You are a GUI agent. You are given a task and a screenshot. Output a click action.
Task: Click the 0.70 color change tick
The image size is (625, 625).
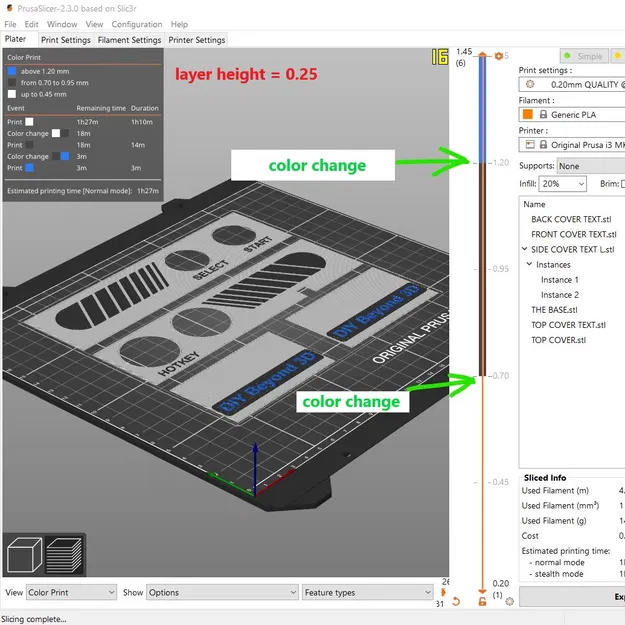coord(501,376)
